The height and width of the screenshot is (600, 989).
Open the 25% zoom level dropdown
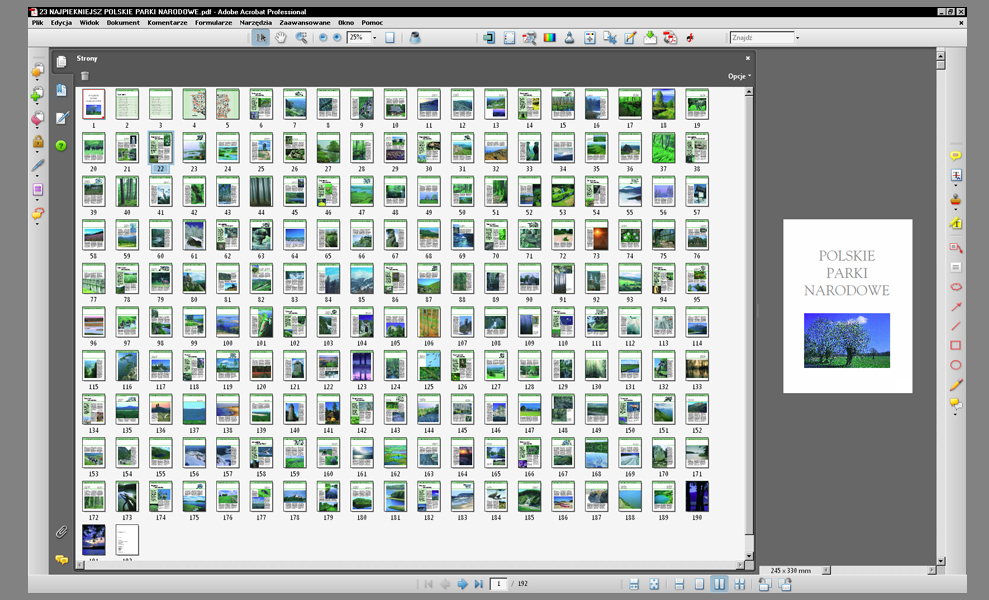click(375, 38)
